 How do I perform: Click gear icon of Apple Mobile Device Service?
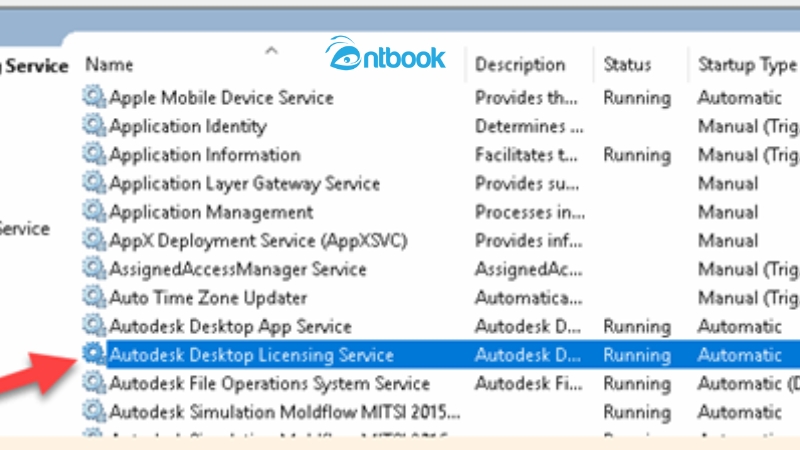(94, 96)
